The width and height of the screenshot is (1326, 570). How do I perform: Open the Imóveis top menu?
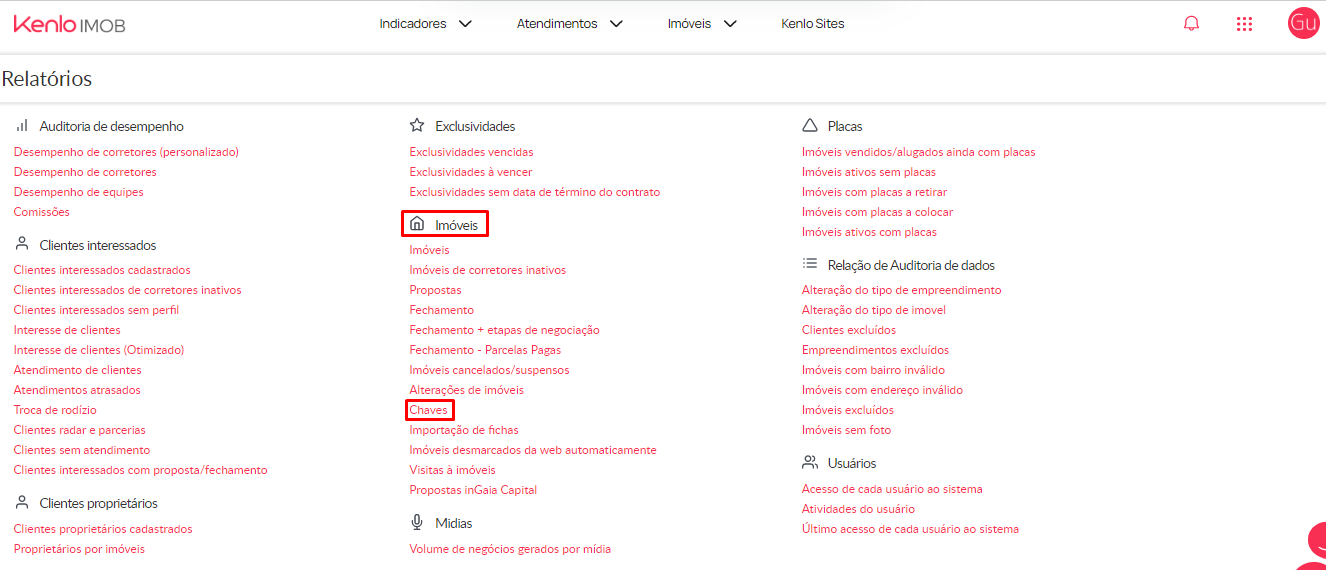tap(690, 24)
